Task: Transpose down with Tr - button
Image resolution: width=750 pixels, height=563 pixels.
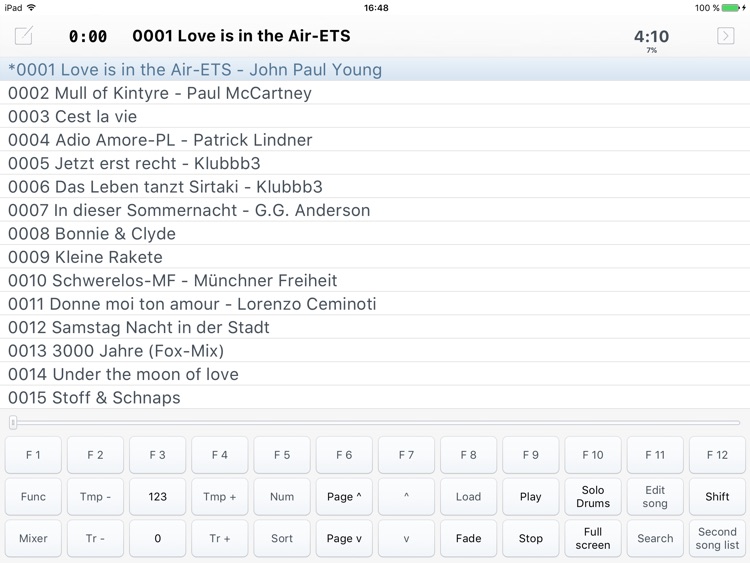Action: (x=95, y=538)
